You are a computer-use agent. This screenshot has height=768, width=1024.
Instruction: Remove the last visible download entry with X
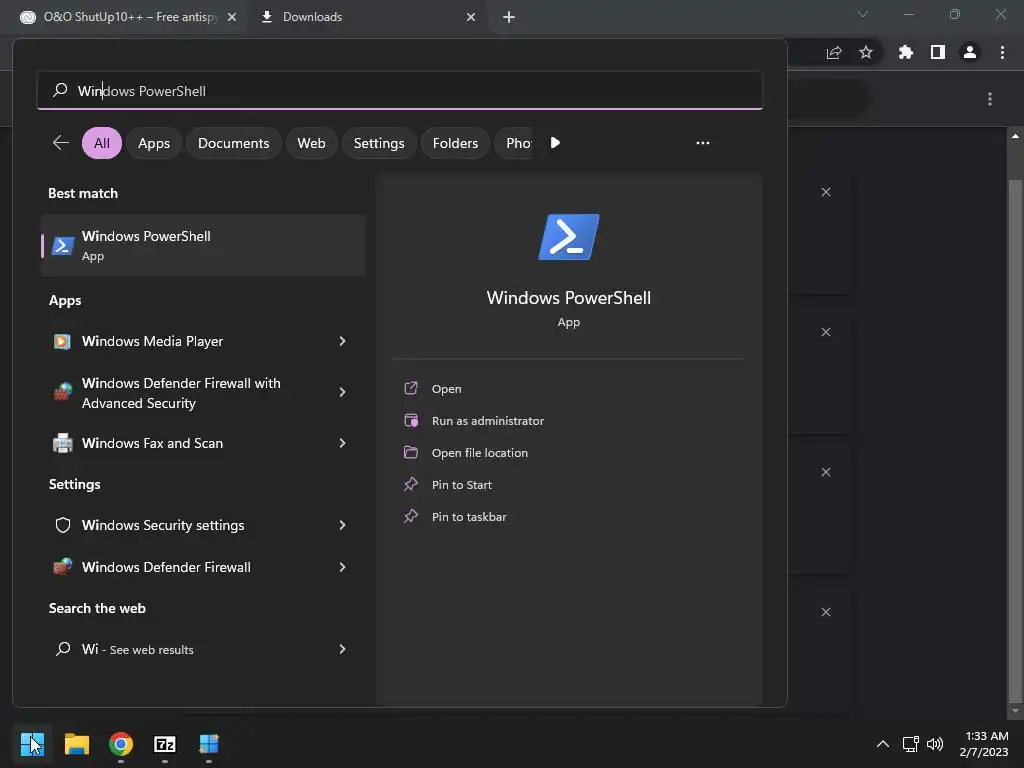[826, 612]
